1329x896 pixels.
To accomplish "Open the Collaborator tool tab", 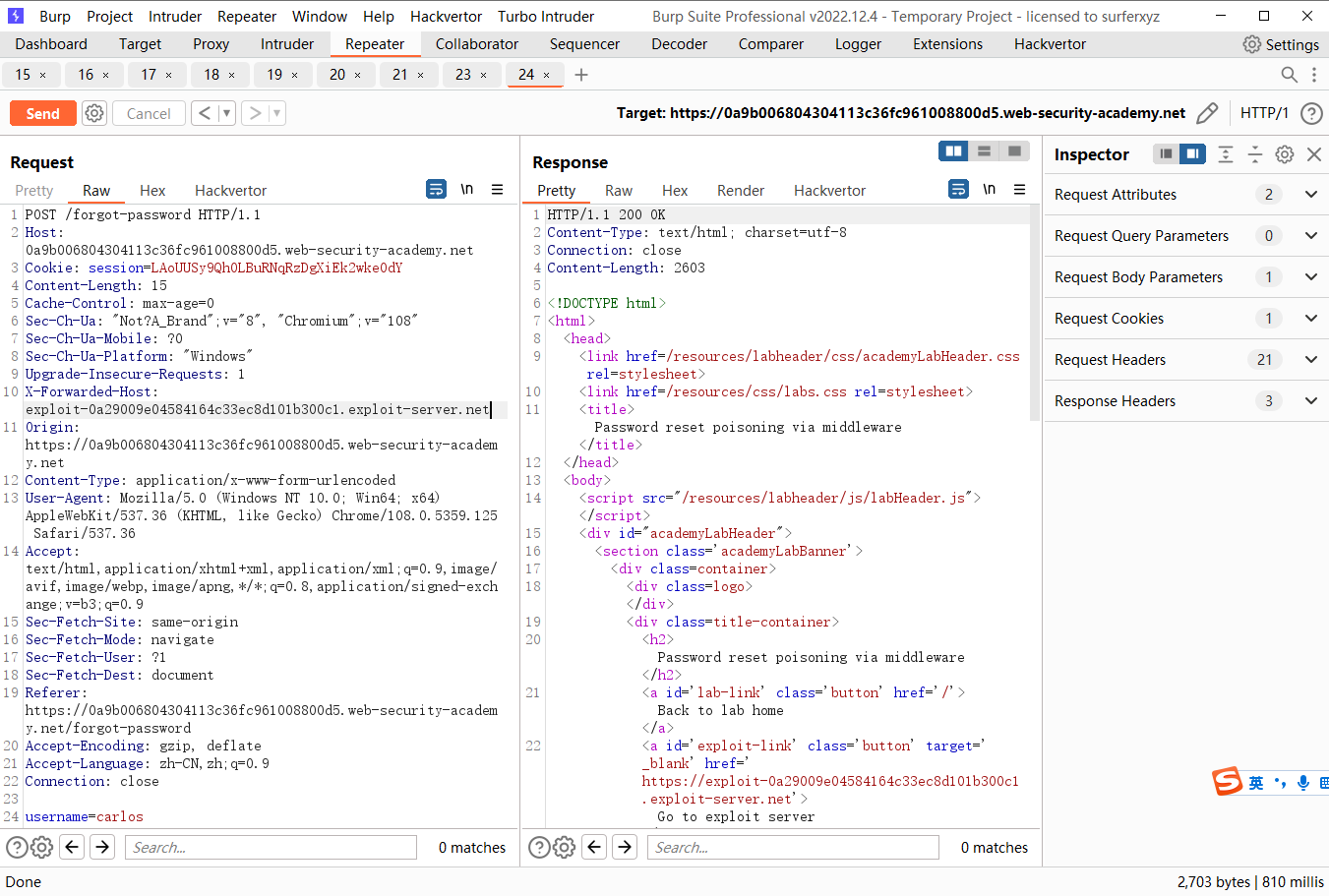I will (477, 44).
